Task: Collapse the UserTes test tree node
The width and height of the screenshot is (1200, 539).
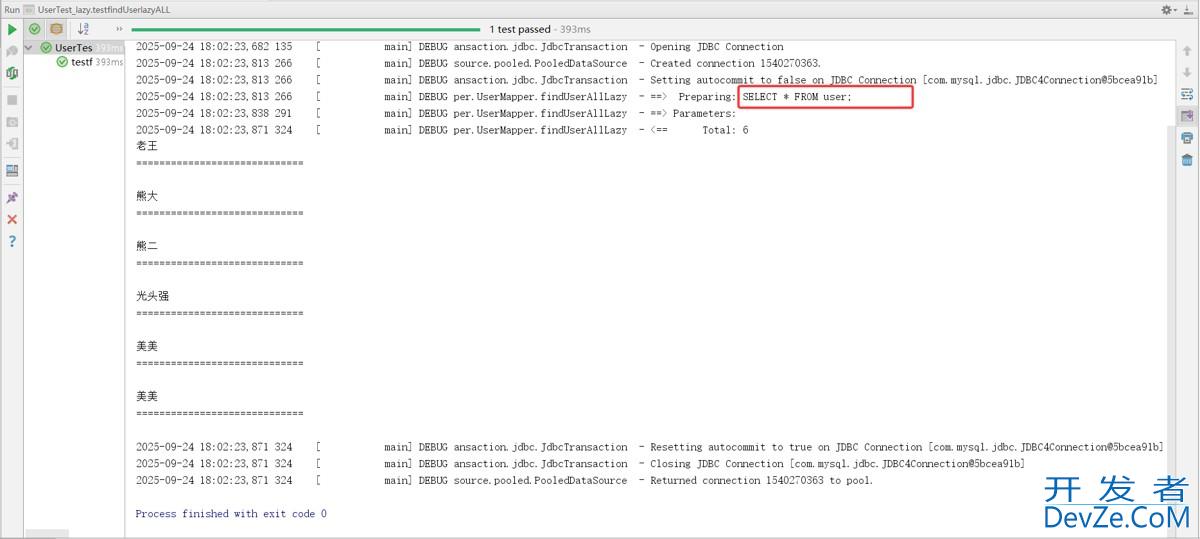Action: coord(29,47)
